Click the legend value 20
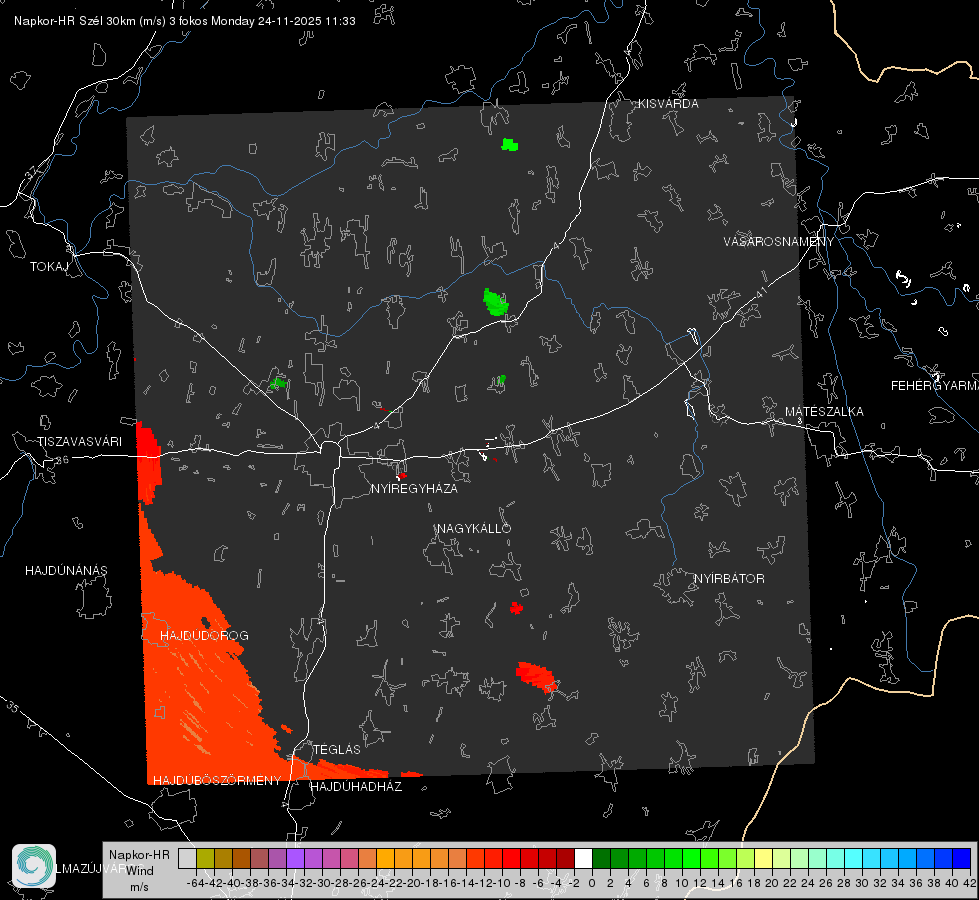This screenshot has width=979, height=900. [772, 883]
